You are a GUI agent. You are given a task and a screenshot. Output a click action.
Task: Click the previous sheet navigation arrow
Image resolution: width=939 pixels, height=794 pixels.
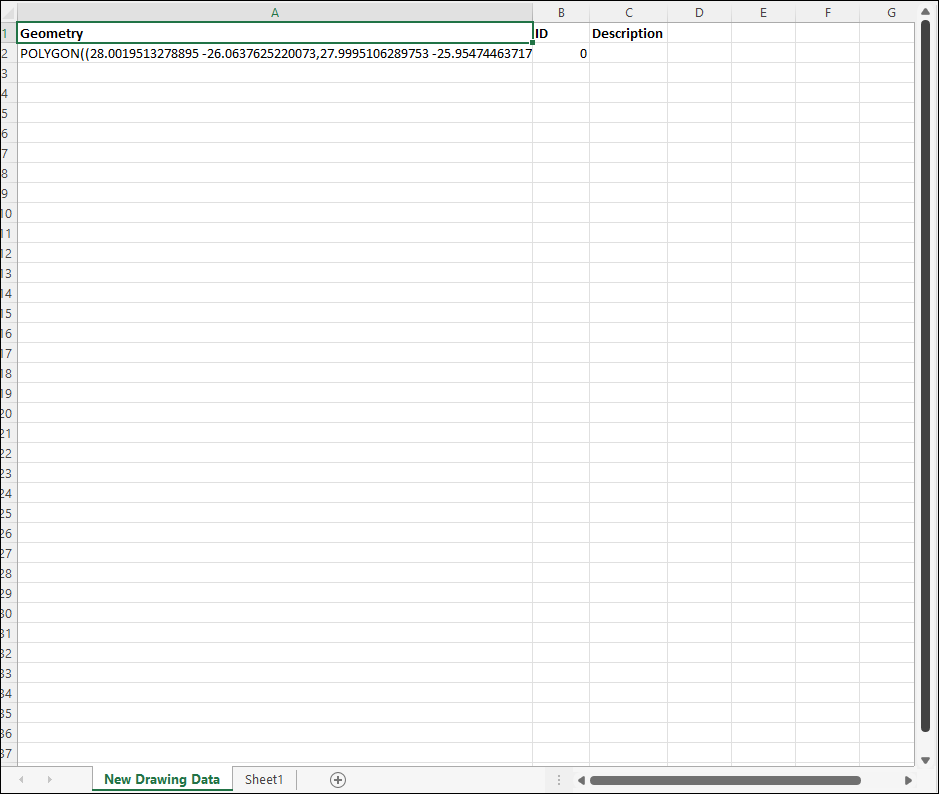21,780
